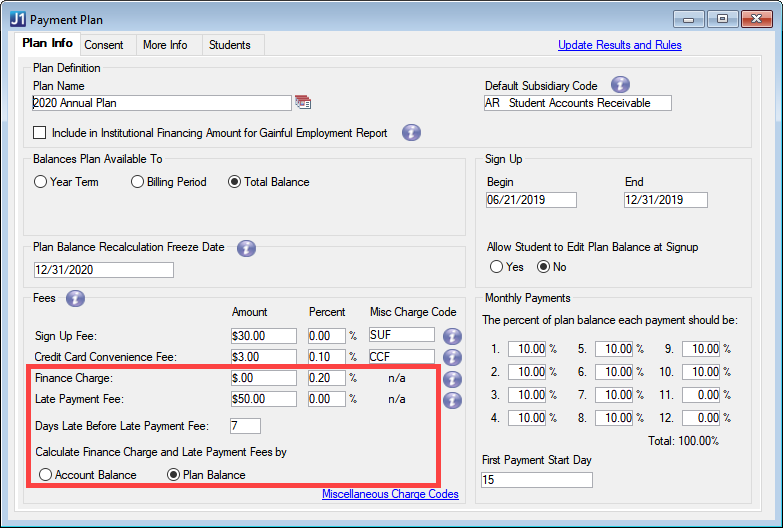Click info icon beside Plan Balance Recalculation Freeze Date
Image resolution: width=783 pixels, height=528 pixels.
(x=247, y=248)
